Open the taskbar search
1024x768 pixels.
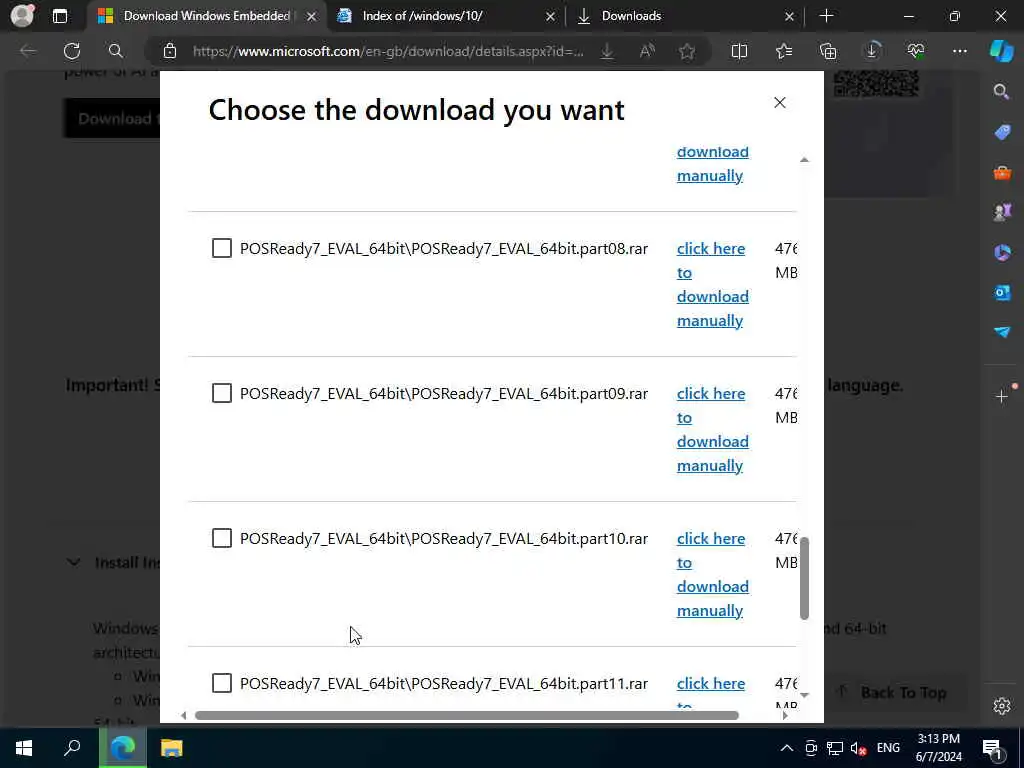pyautogui.click(x=72, y=748)
